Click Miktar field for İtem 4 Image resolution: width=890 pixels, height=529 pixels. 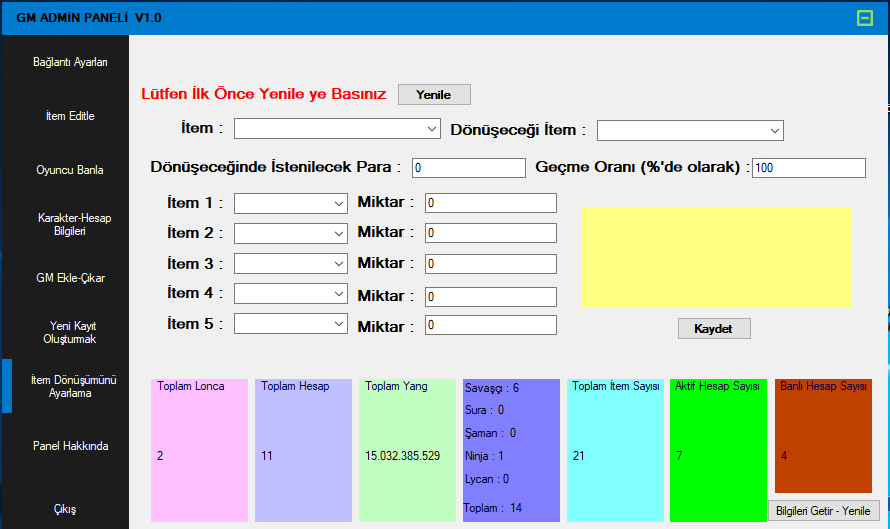point(491,297)
